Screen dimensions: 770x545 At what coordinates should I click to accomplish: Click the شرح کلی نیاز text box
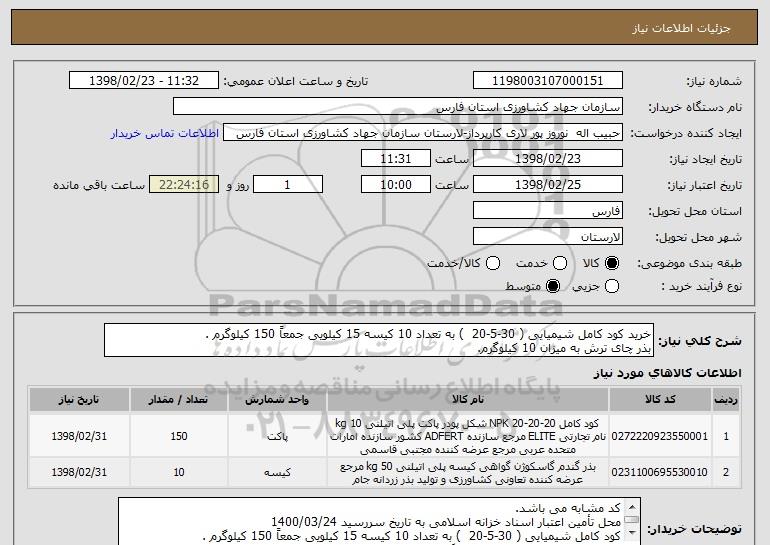[x=379, y=340]
